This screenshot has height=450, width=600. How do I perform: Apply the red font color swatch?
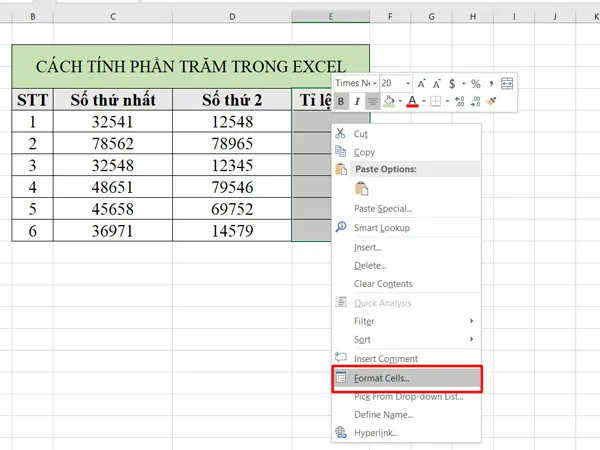[x=412, y=101]
